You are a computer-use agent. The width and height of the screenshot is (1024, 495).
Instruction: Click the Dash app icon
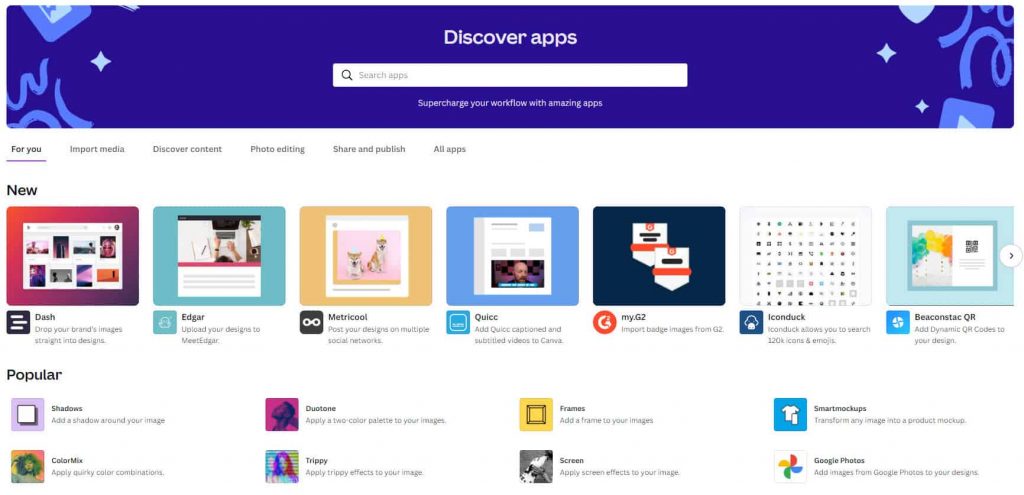pos(18,322)
